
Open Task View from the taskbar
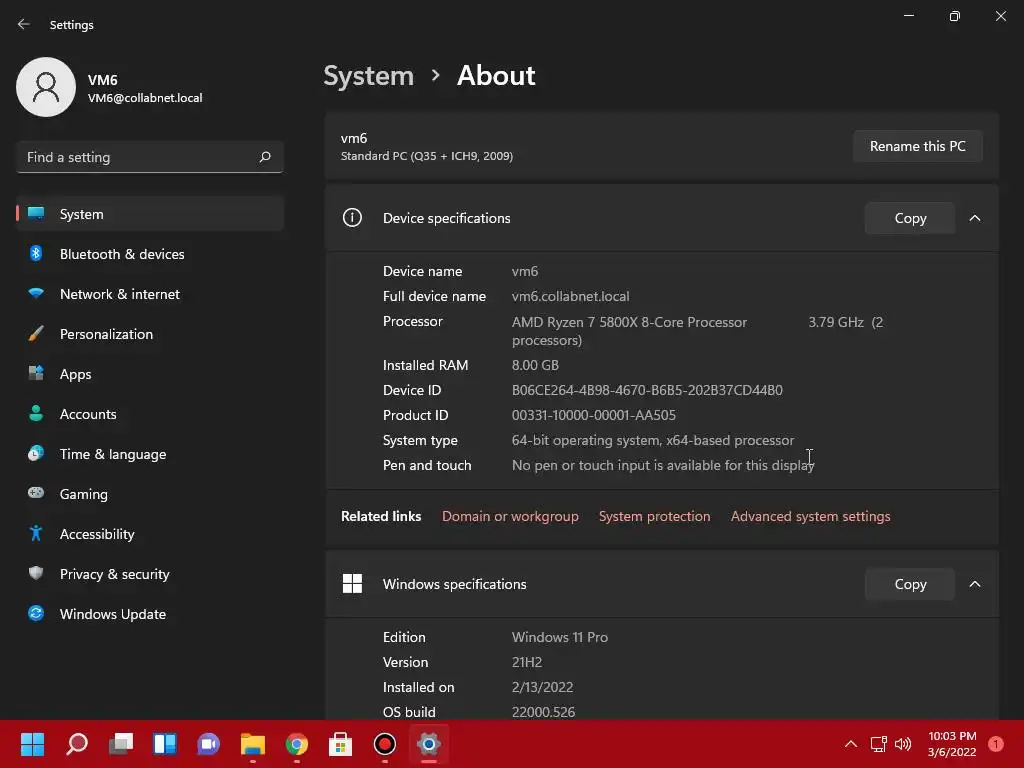pyautogui.click(x=121, y=744)
